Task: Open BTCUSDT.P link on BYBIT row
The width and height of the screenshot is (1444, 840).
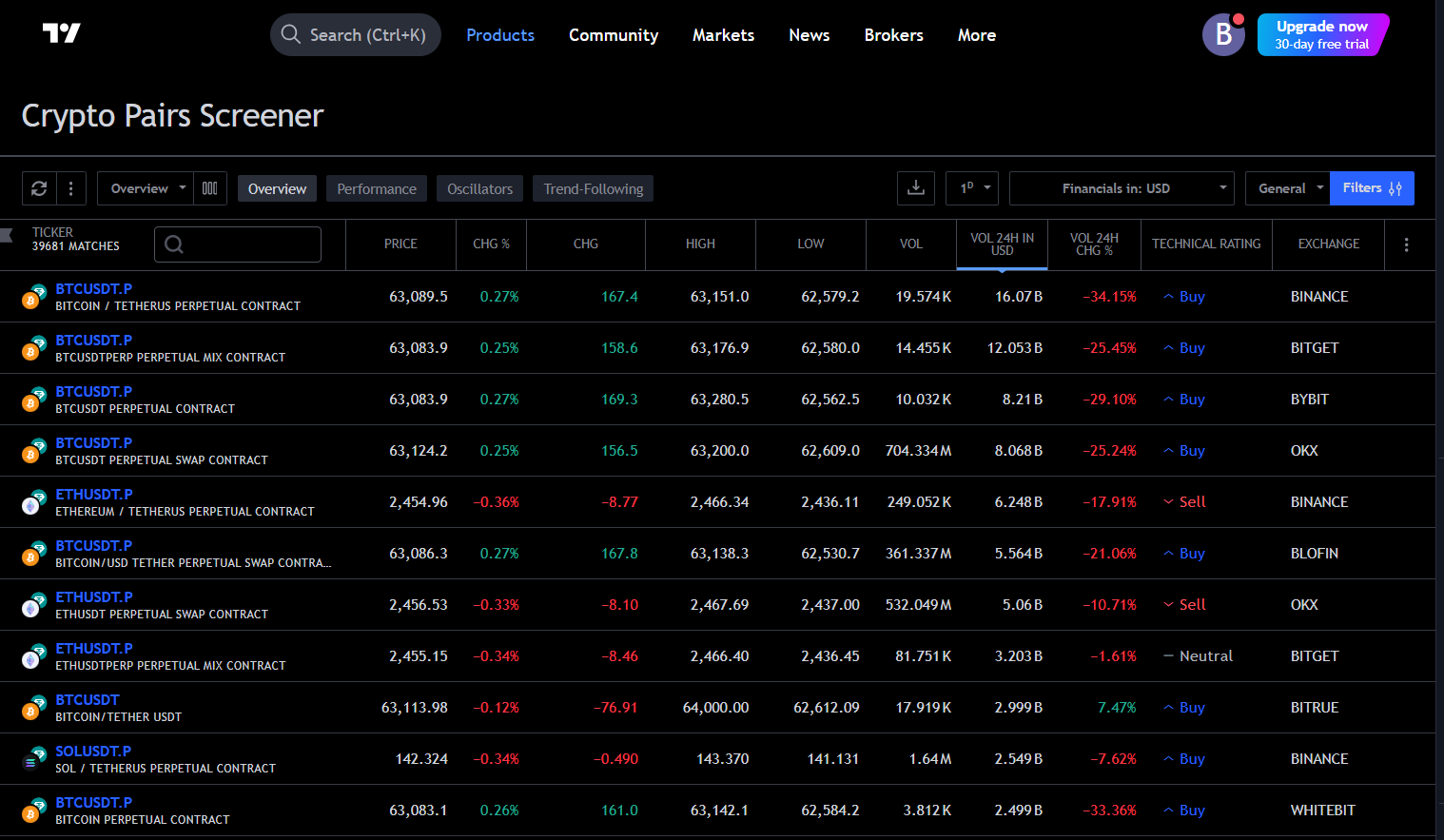Action: click(93, 392)
